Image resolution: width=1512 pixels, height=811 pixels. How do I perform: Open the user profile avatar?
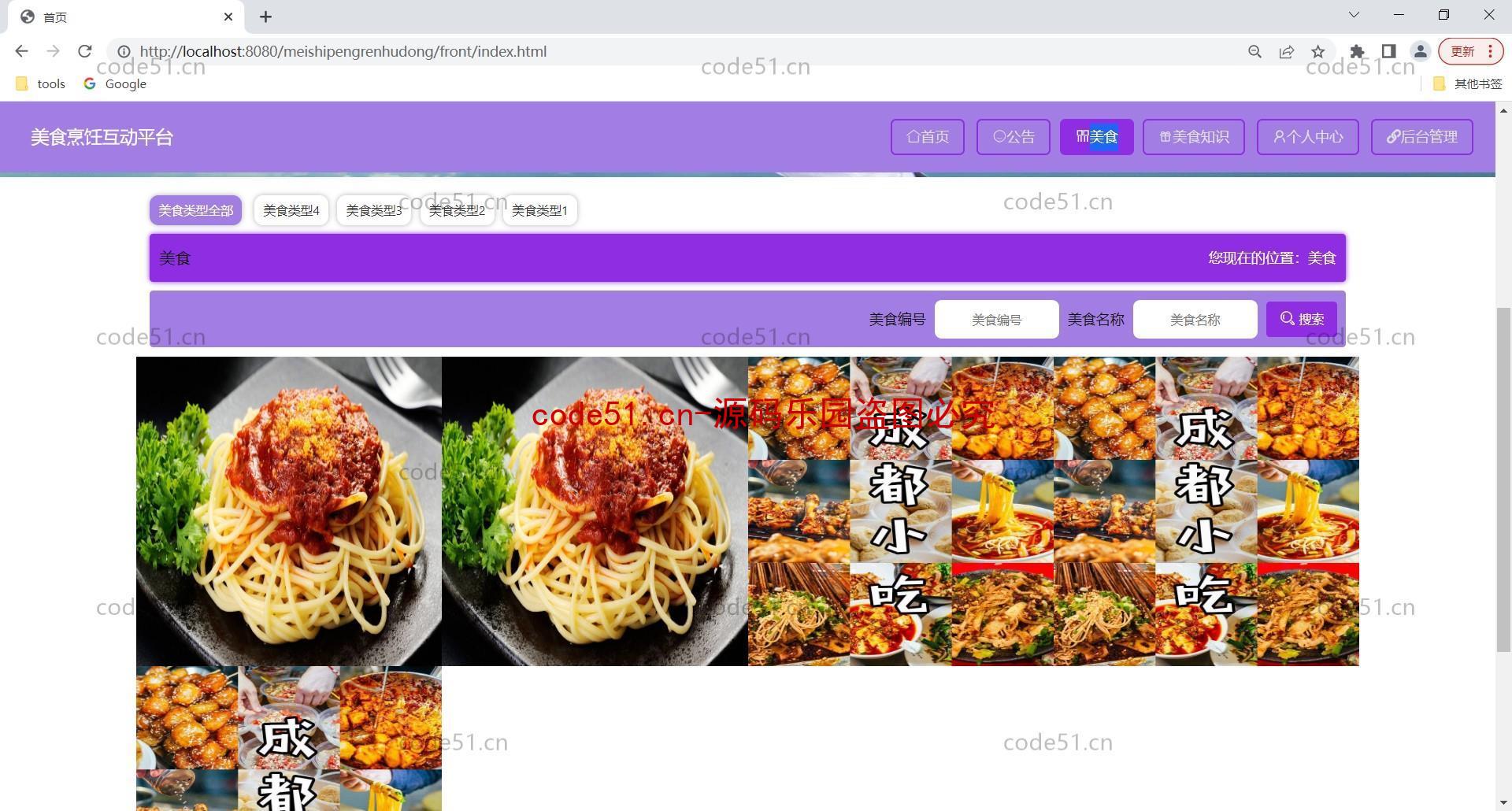pyautogui.click(x=1420, y=51)
